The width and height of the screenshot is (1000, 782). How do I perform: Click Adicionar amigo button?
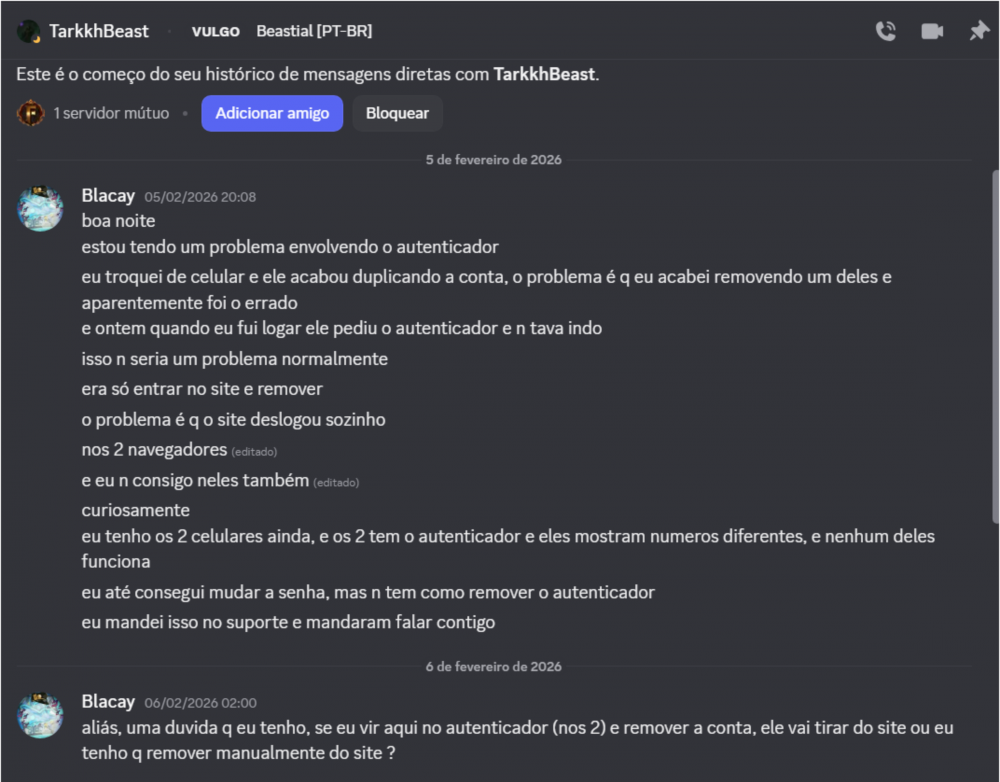pyautogui.click(x=272, y=114)
